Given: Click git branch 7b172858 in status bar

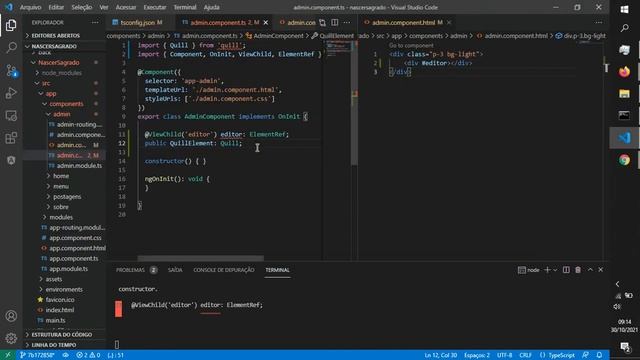Looking at the screenshot, I should coord(37,355).
